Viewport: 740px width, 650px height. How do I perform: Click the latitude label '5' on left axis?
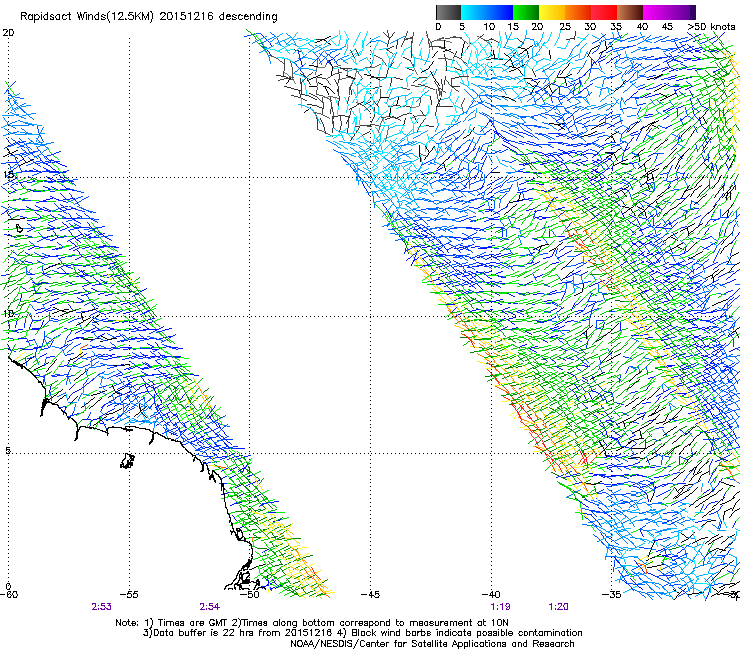pos(8,450)
